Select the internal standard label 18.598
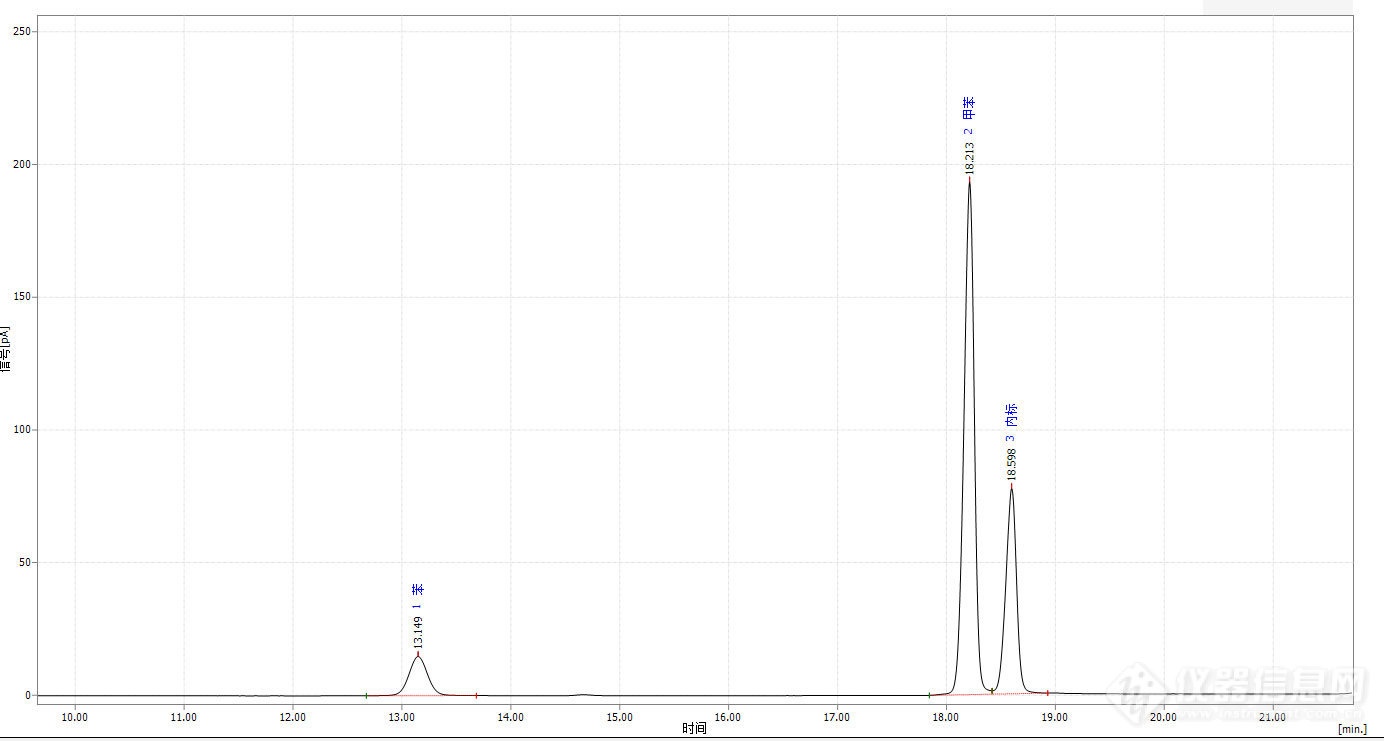Screen dimensions: 1384x741 (x=1011, y=465)
